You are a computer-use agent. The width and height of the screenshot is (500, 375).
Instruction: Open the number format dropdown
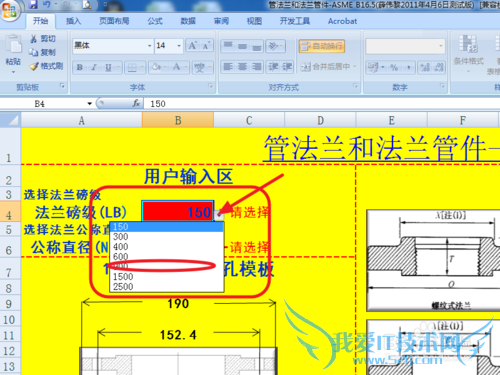pos(441,46)
